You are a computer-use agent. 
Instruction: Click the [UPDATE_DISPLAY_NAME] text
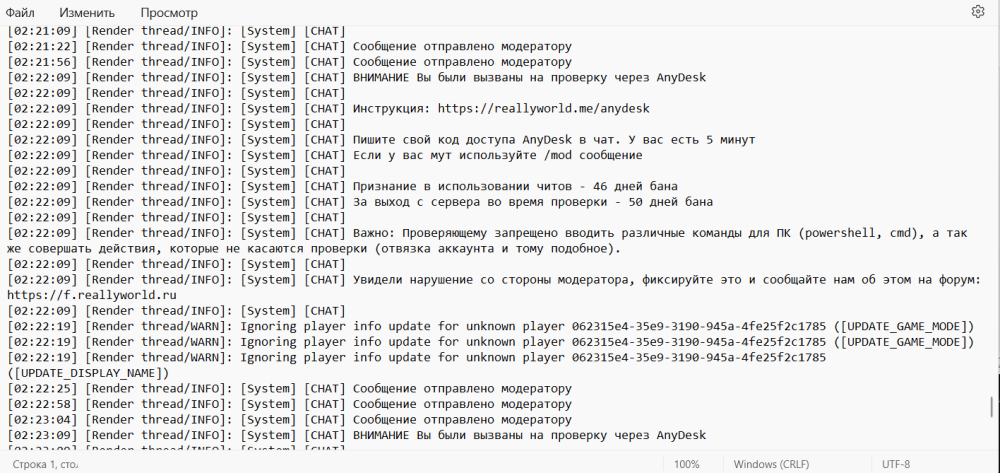88,373
